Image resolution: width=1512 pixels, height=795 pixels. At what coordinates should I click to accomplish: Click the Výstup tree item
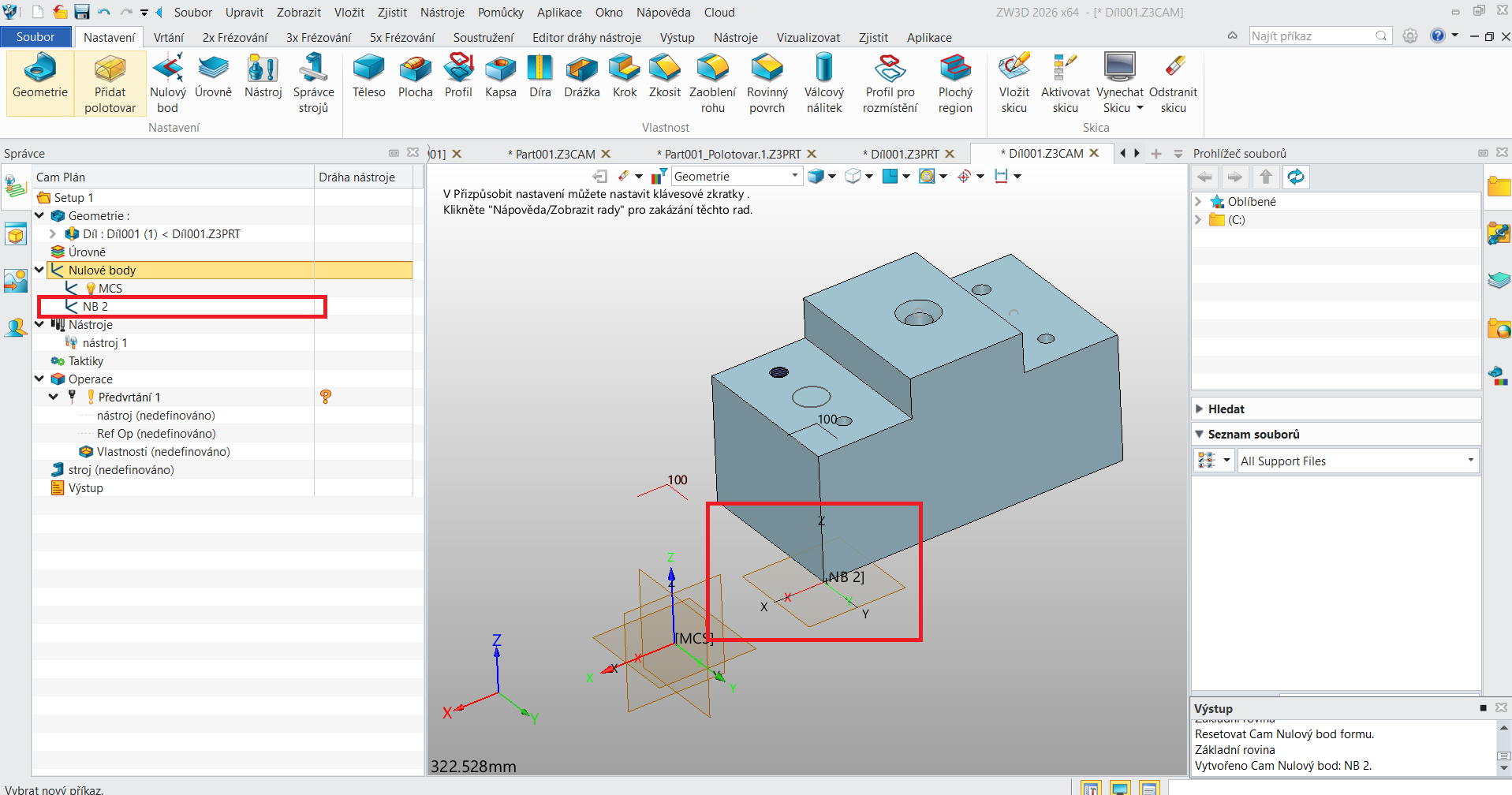point(85,487)
